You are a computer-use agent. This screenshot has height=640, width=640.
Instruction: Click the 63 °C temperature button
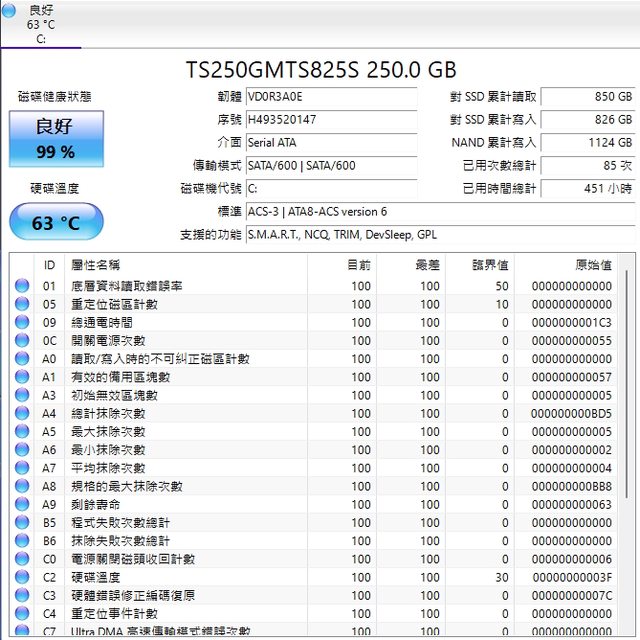[x=56, y=222]
